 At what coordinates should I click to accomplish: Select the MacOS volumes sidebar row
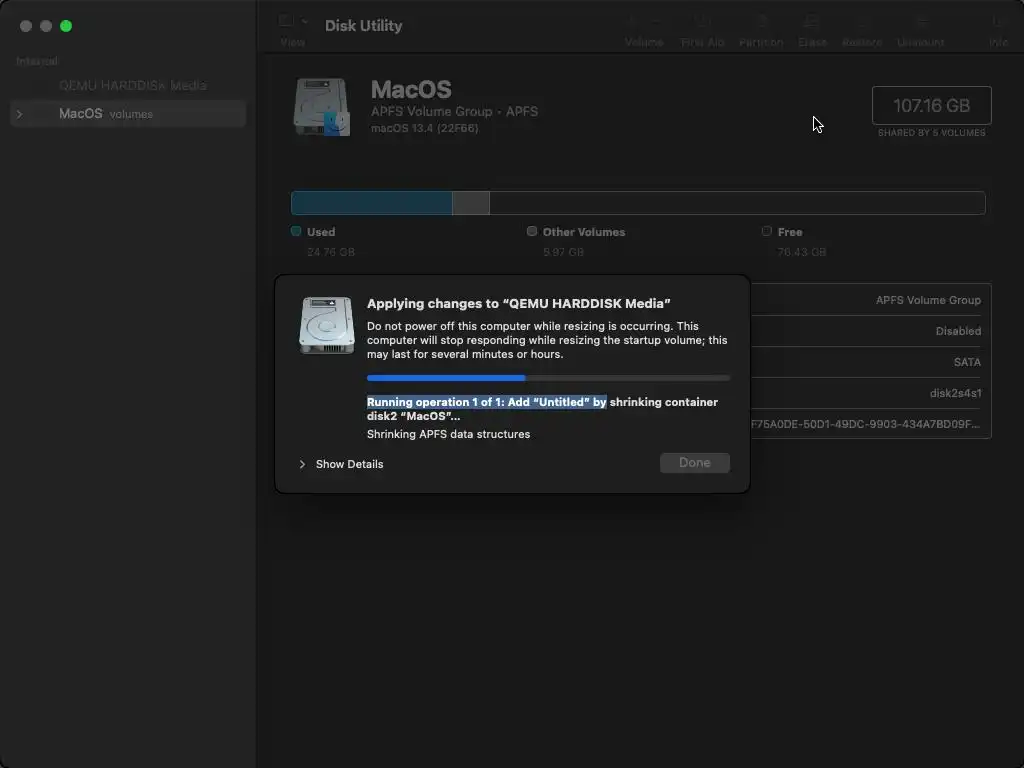[128, 114]
